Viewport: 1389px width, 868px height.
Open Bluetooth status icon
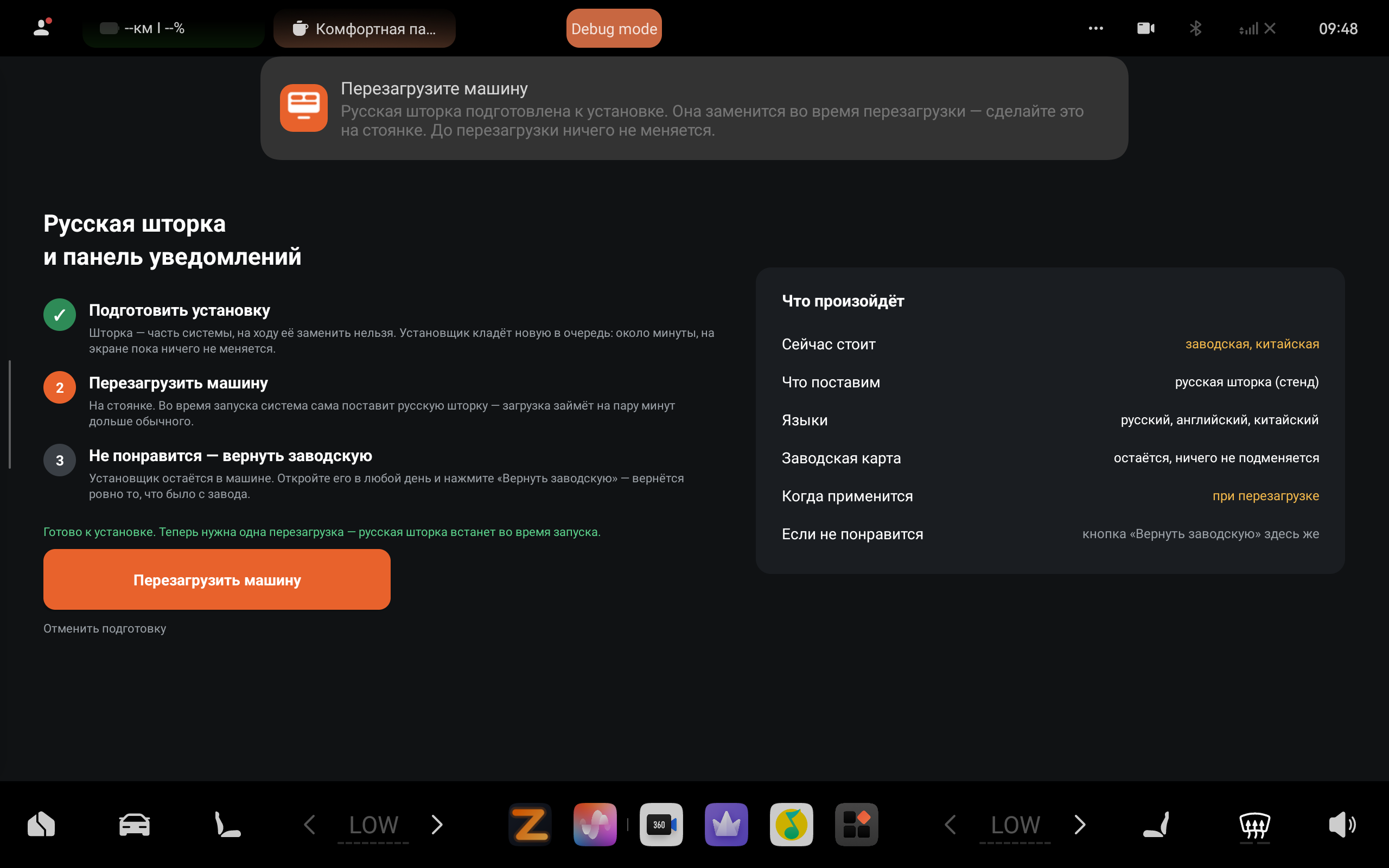(1196, 28)
